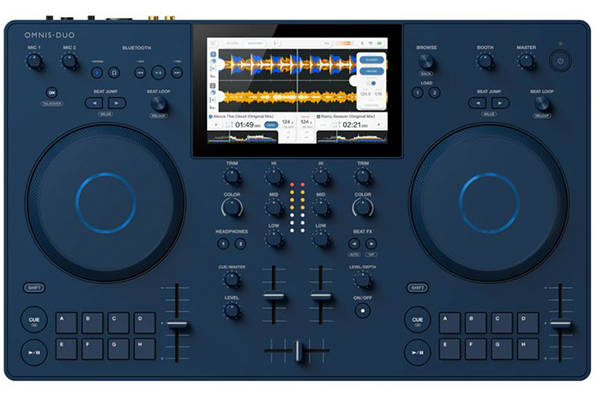Image resolution: width=600 pixels, height=400 pixels.
Task: Click left deck Beat Jump back arrow
Action: pos(94,103)
